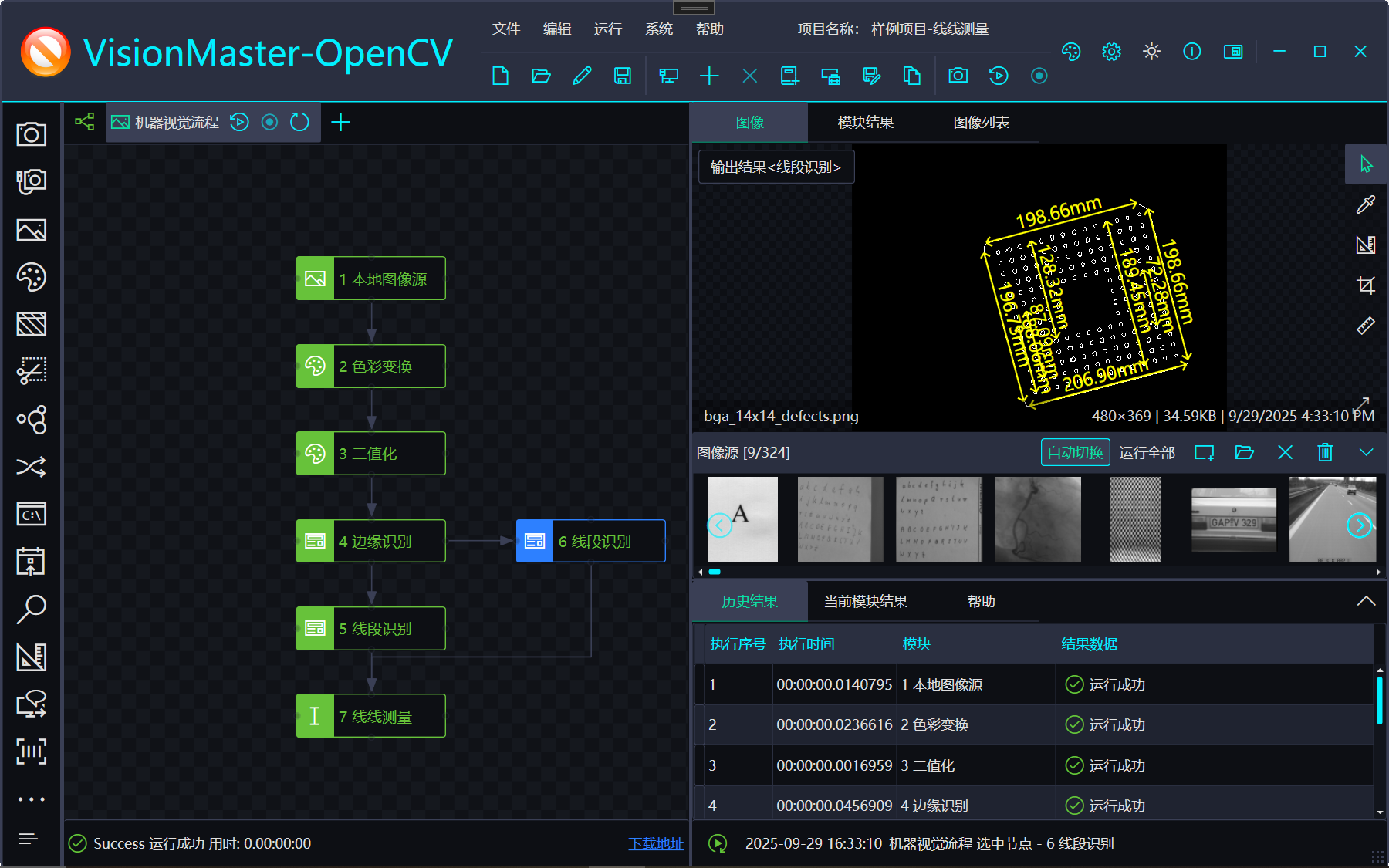Select the image source tool in sidebar

[32, 230]
